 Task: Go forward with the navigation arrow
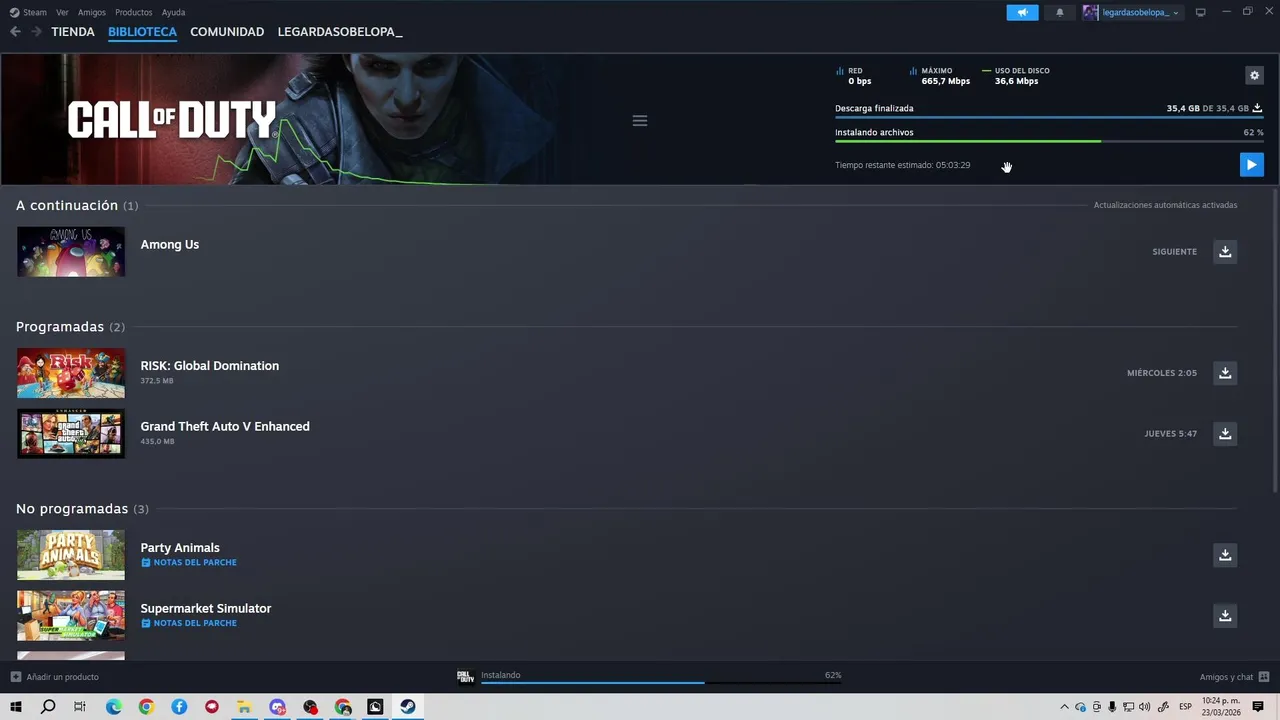[36, 32]
